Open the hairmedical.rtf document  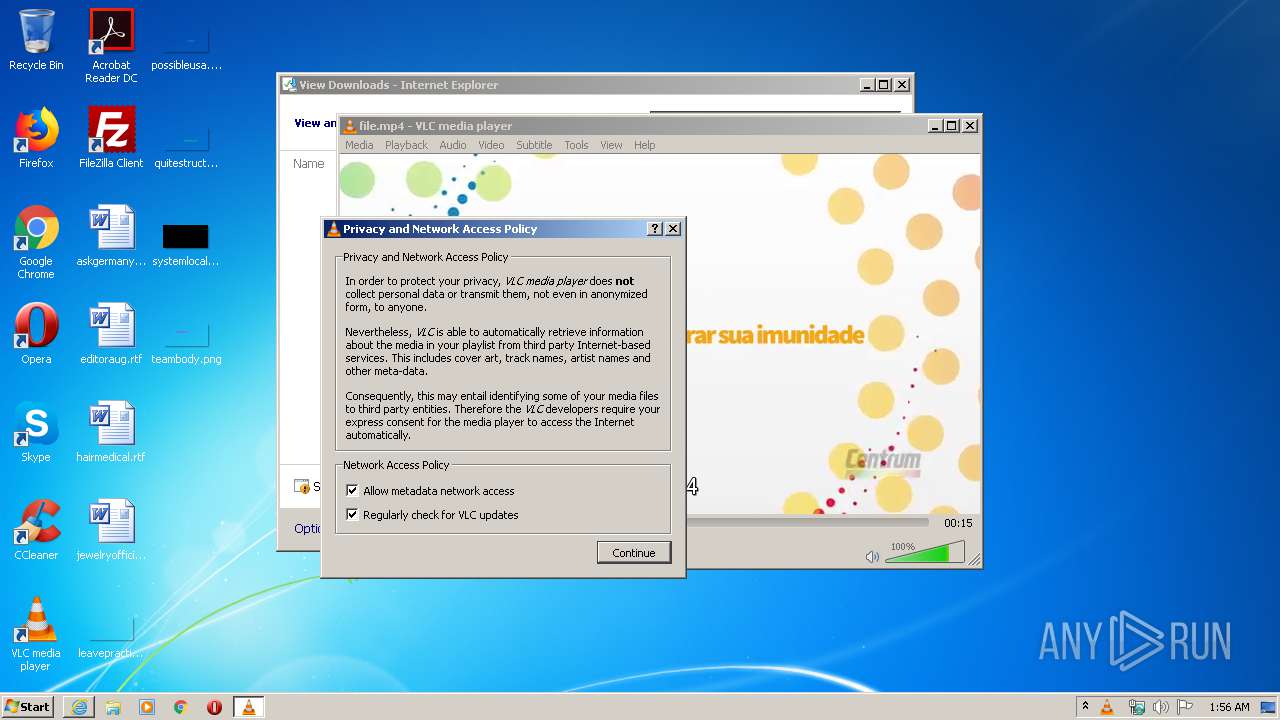tap(111, 432)
